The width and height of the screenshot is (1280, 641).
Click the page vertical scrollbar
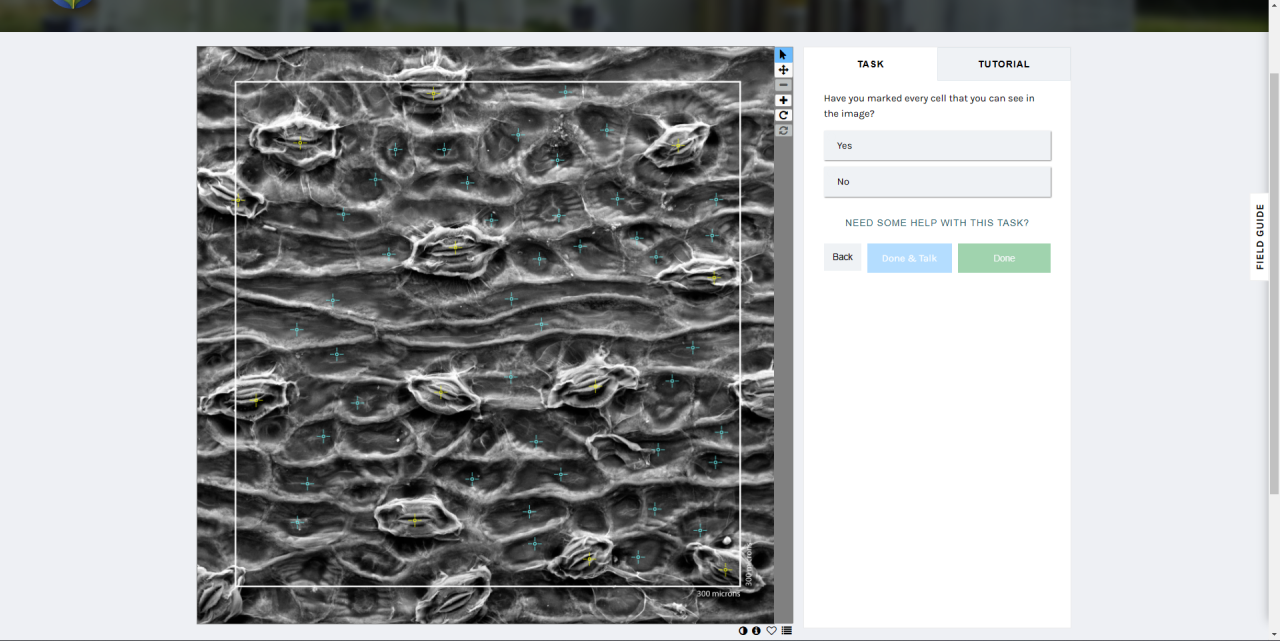(1273, 283)
